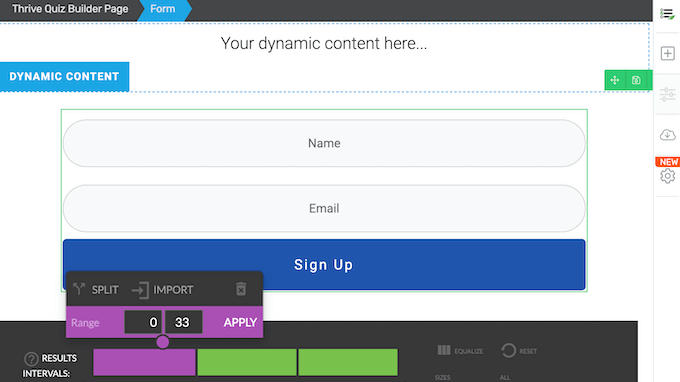The height and width of the screenshot is (382, 680).
Task: Click the purple interval slider handle
Action: [163, 342]
